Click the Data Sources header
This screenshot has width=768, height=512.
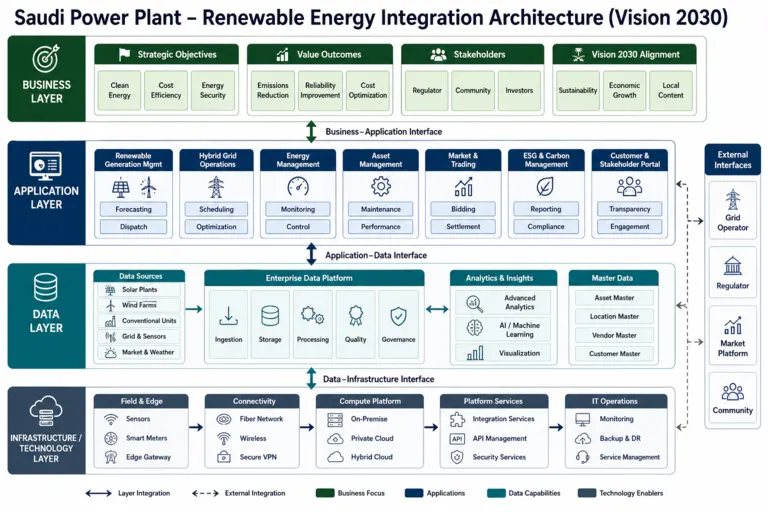pos(139,276)
